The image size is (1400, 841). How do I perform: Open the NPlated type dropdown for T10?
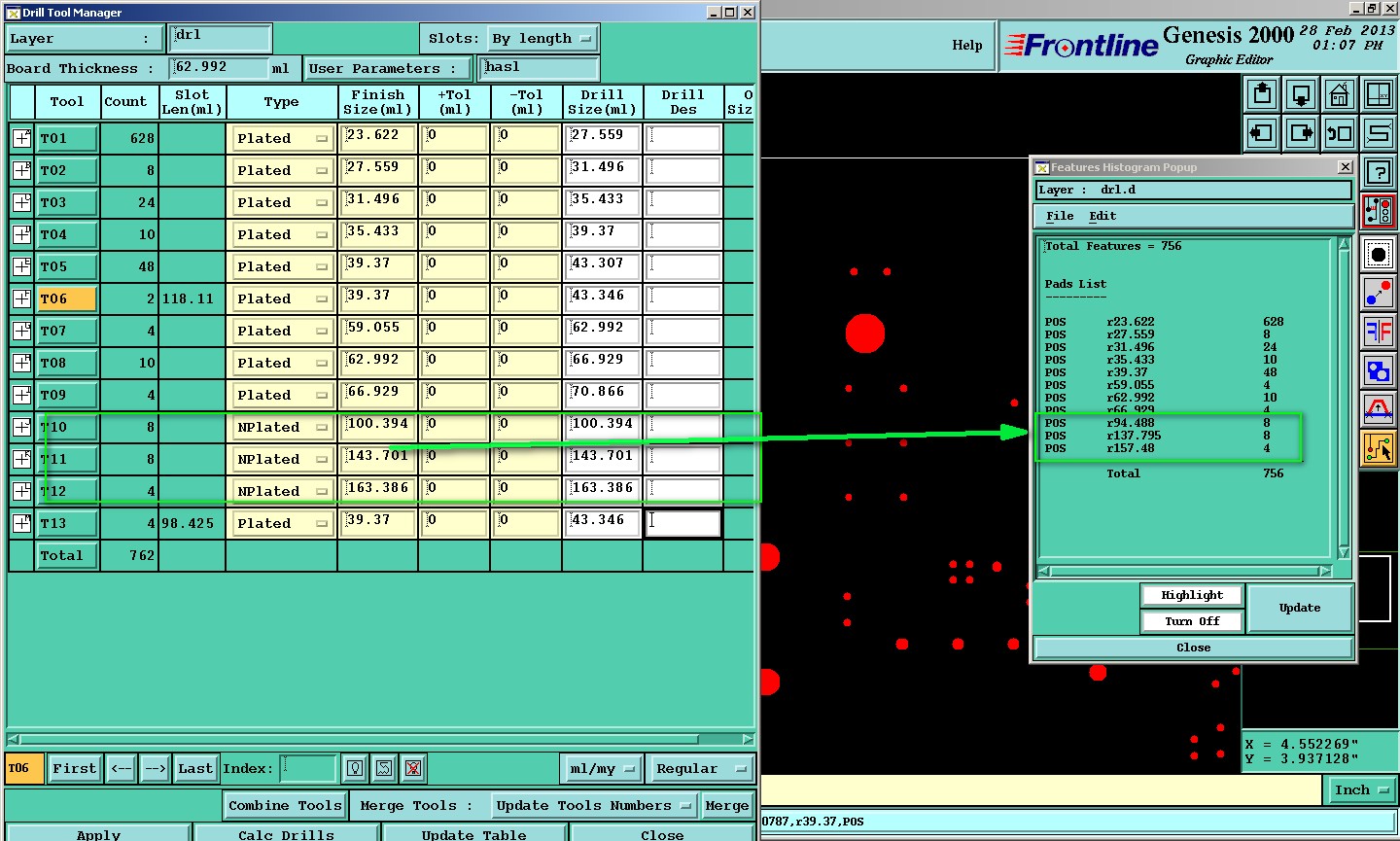tap(282, 427)
